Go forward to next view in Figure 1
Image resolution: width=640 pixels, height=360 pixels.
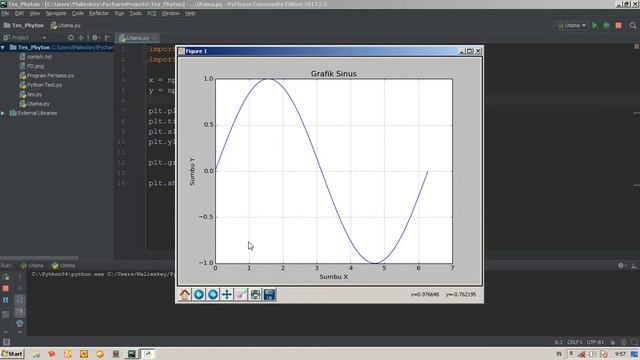click(x=213, y=295)
